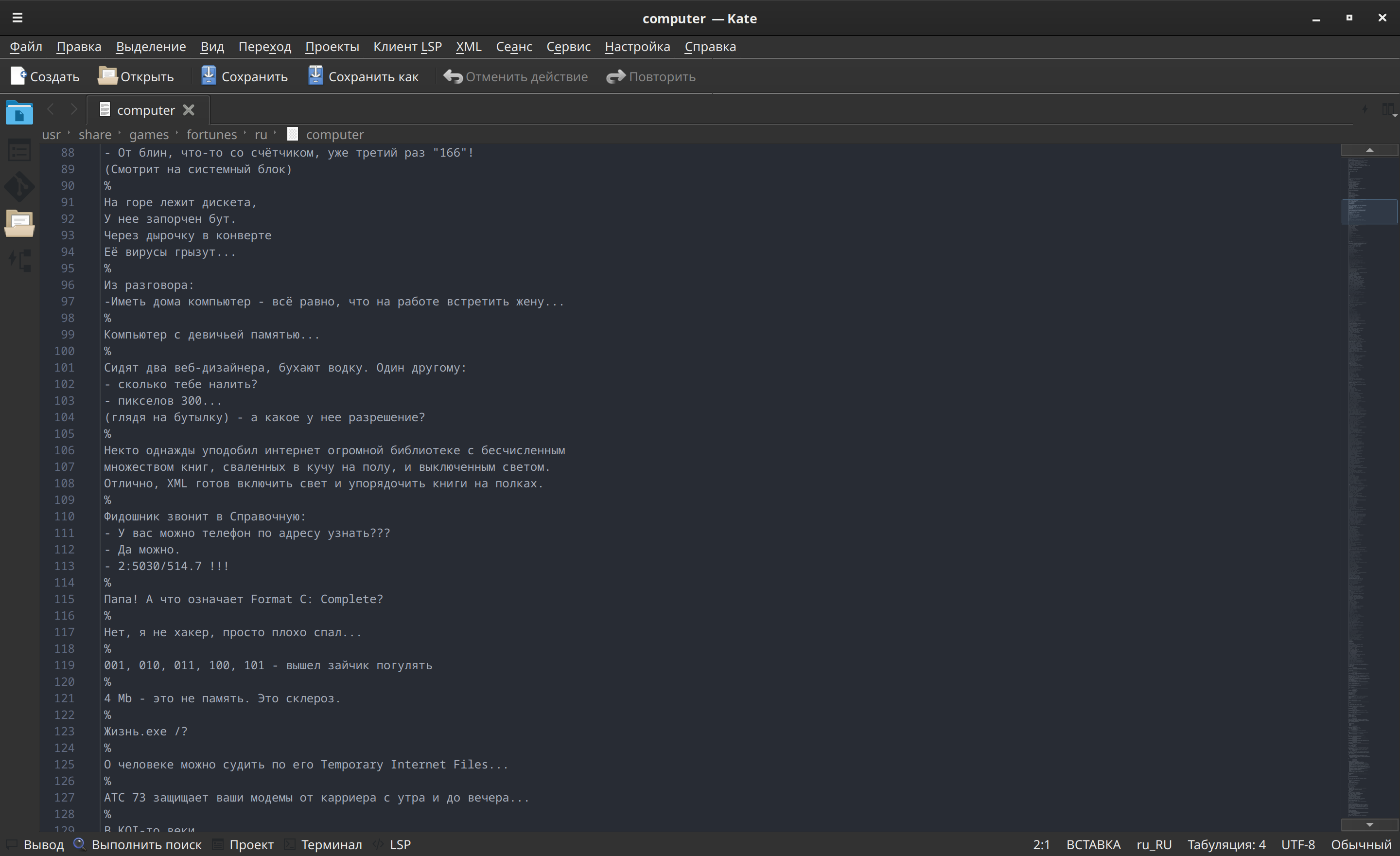Image resolution: width=1400 pixels, height=856 pixels.
Task: Click the Save (Сохранить) toolbar icon
Action: pyautogui.click(x=209, y=76)
